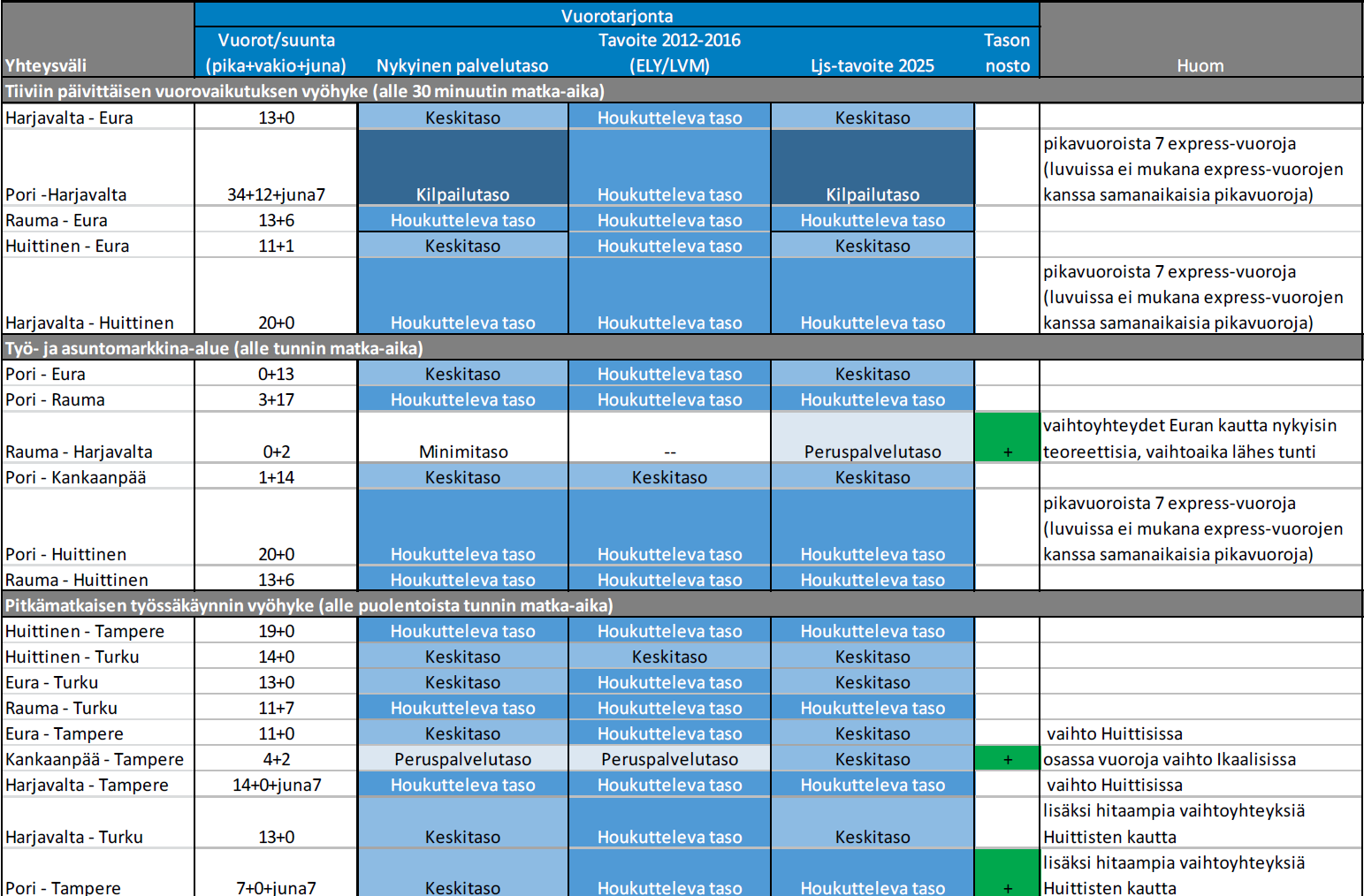Viewport: 1364px width, 896px height.
Task: Select the Pori - Eura row label
Action: 45,374
